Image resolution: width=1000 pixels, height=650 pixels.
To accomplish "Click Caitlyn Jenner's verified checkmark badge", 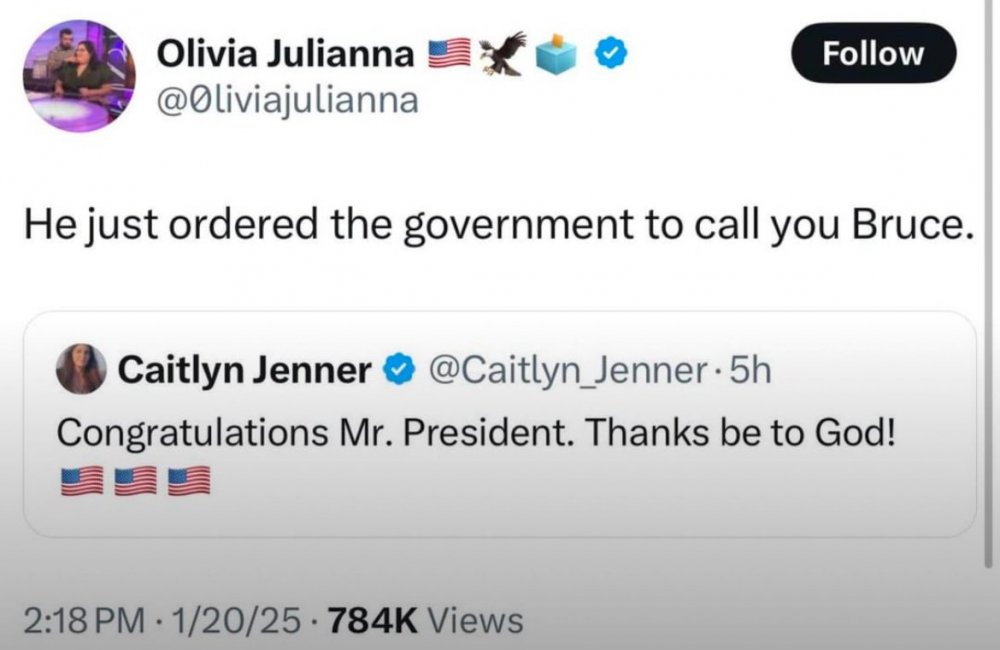I will click(399, 371).
